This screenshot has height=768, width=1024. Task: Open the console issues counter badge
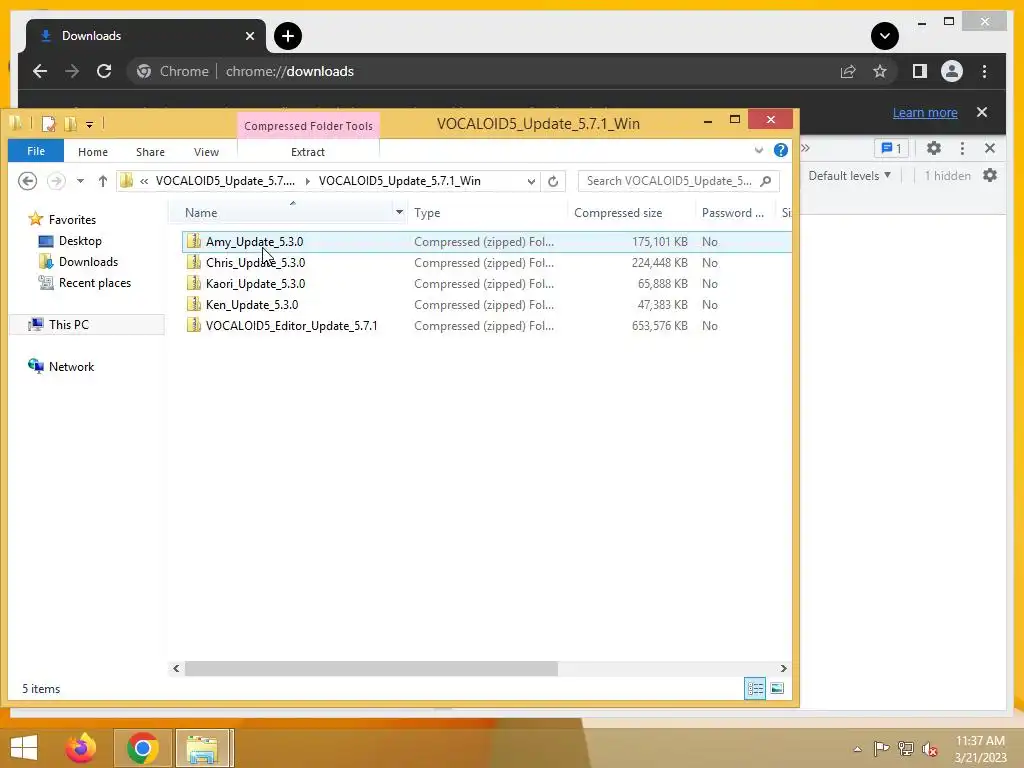point(891,148)
